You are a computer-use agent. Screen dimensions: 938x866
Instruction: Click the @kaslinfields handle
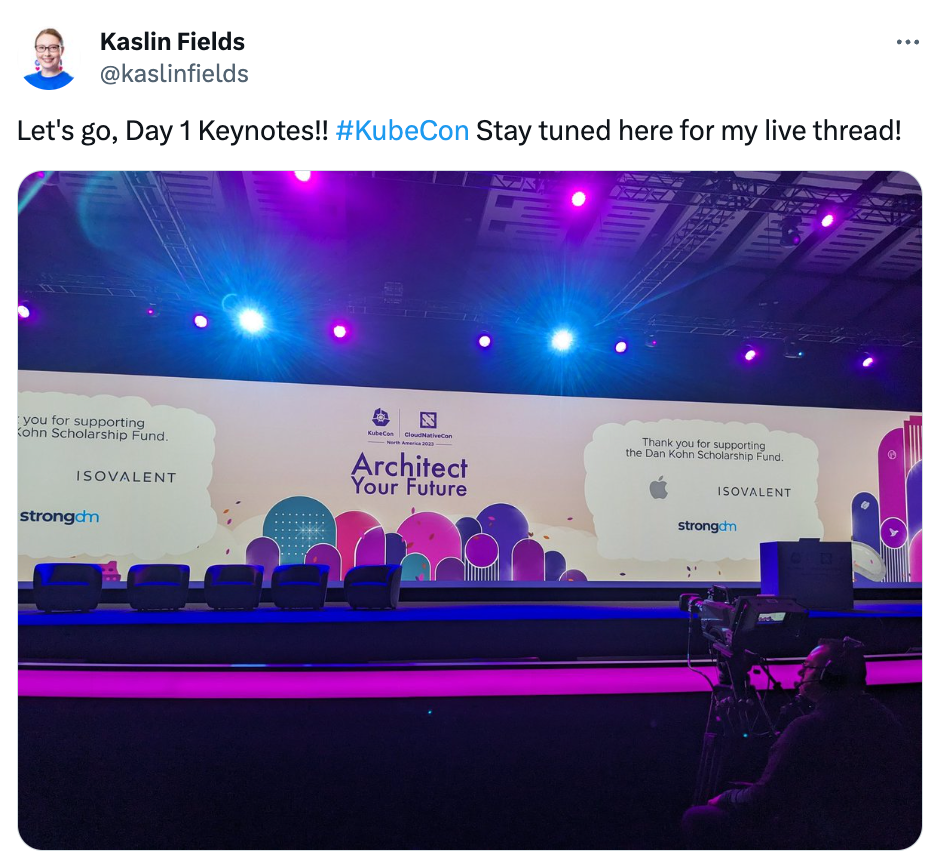coord(174,74)
